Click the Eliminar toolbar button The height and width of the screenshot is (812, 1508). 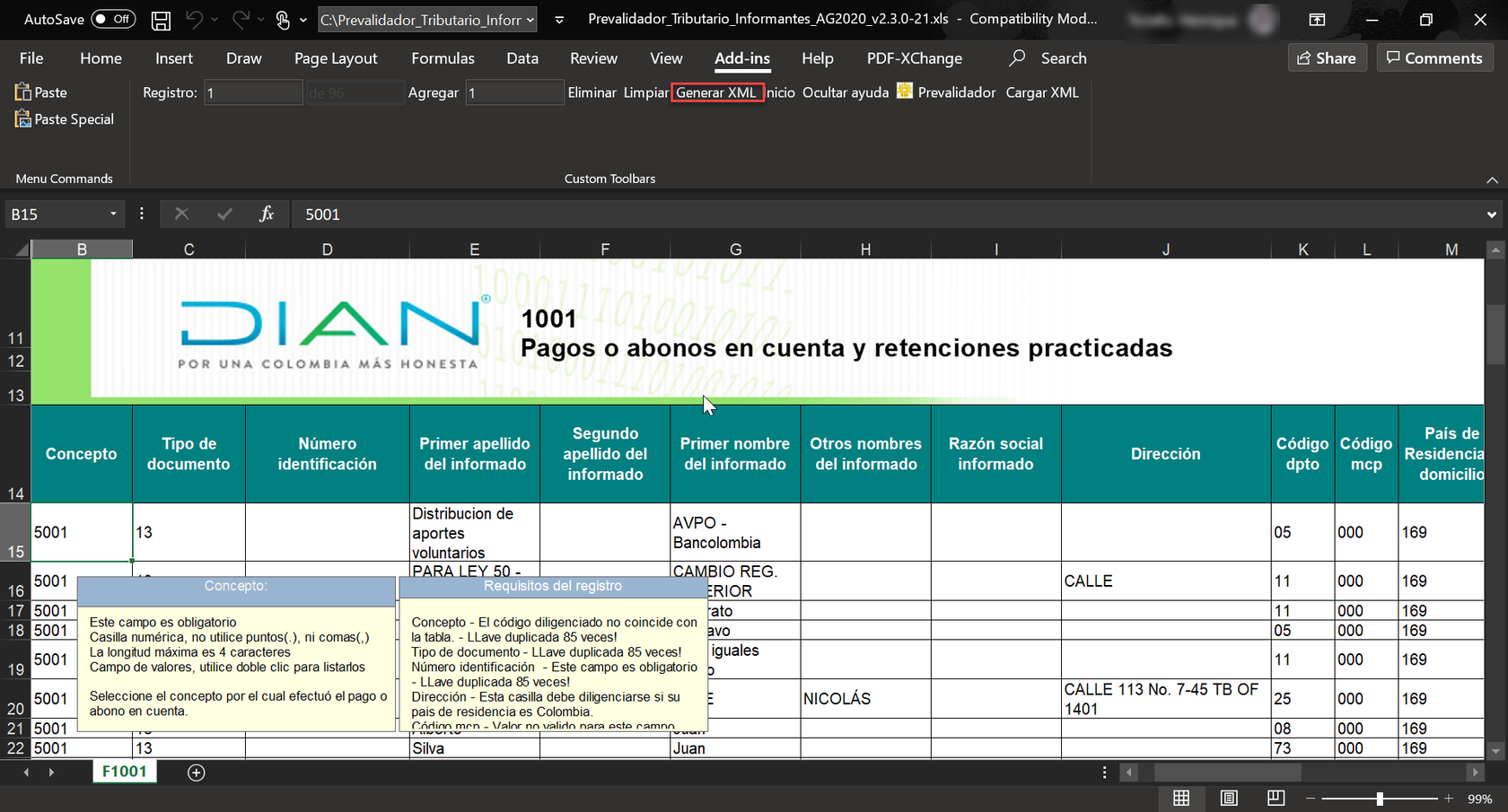pyautogui.click(x=592, y=92)
